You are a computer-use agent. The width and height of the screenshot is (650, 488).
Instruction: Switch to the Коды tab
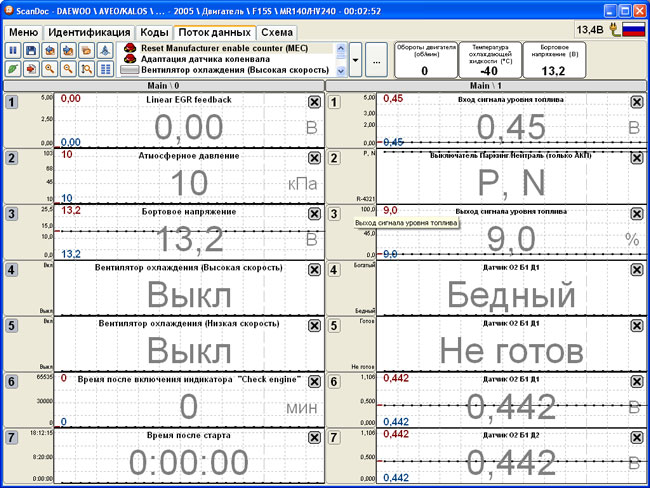click(145, 32)
